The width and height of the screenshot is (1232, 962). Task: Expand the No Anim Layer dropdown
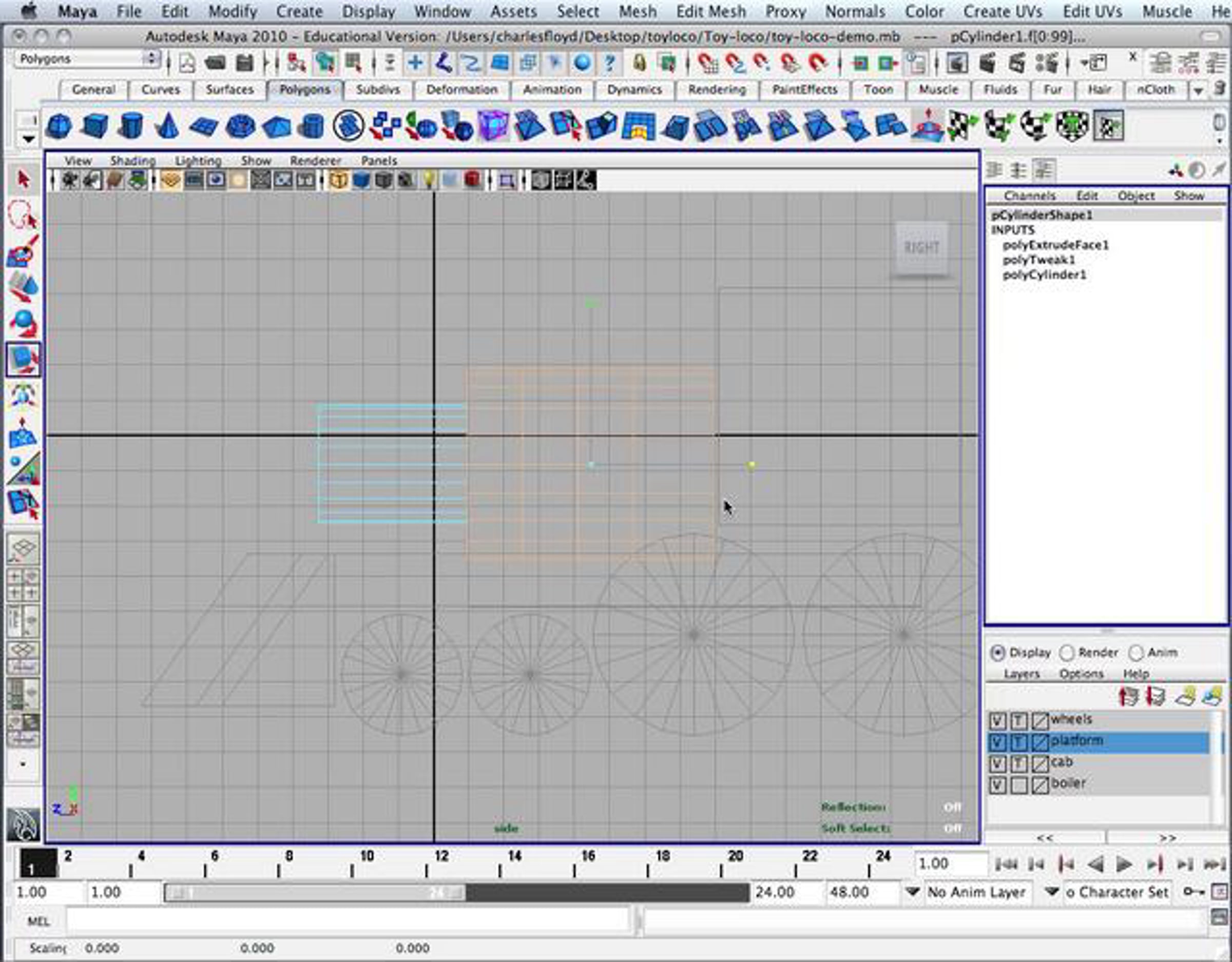[x=913, y=892]
